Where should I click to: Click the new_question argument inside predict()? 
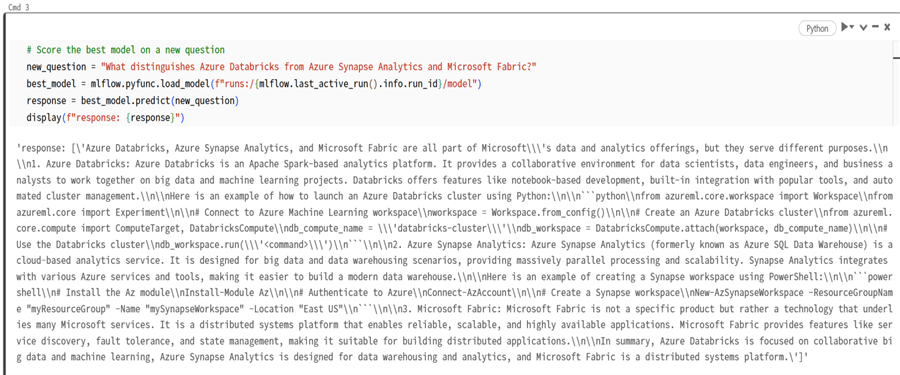205,101
